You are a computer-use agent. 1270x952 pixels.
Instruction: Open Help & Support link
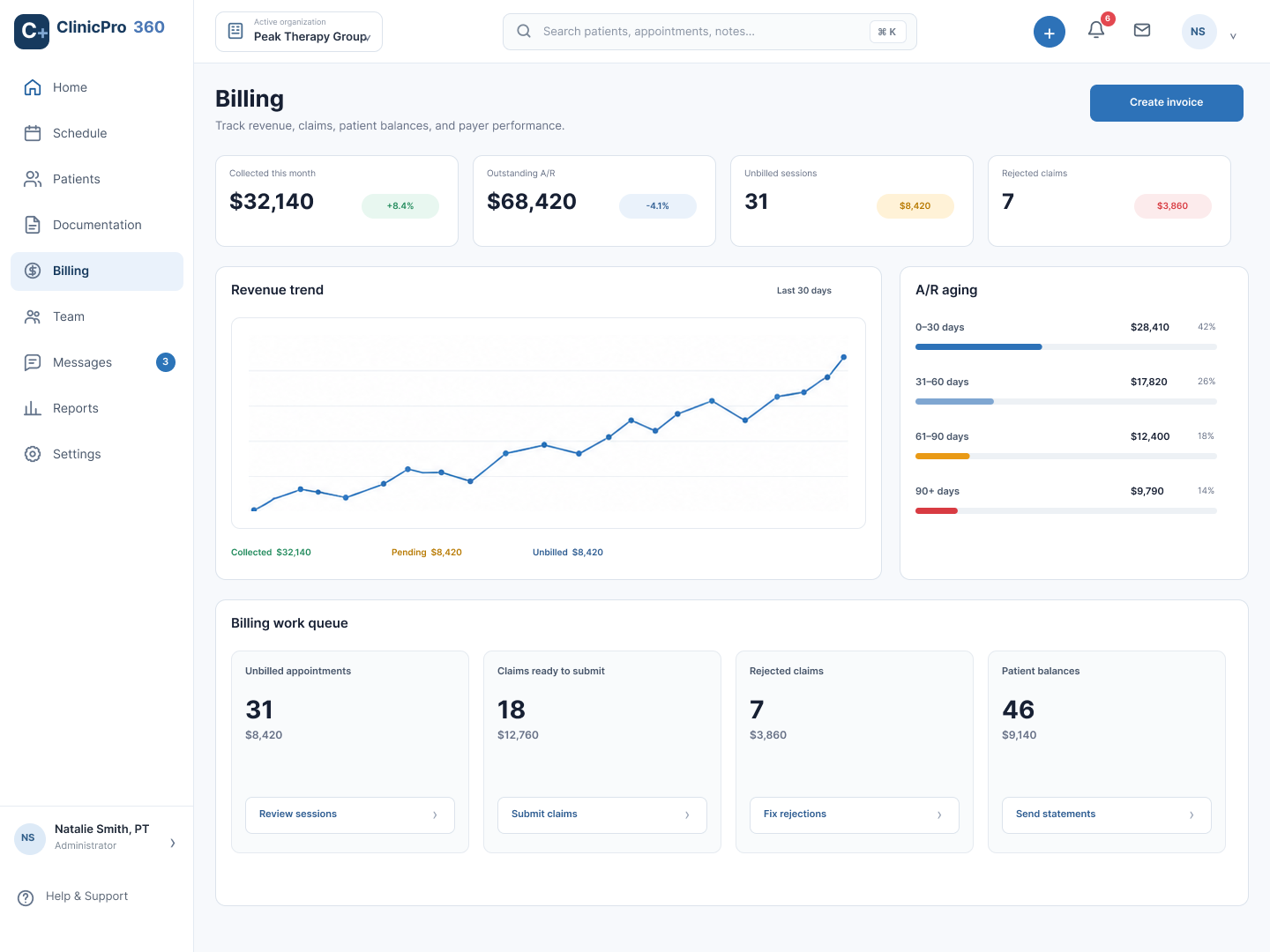click(x=86, y=896)
